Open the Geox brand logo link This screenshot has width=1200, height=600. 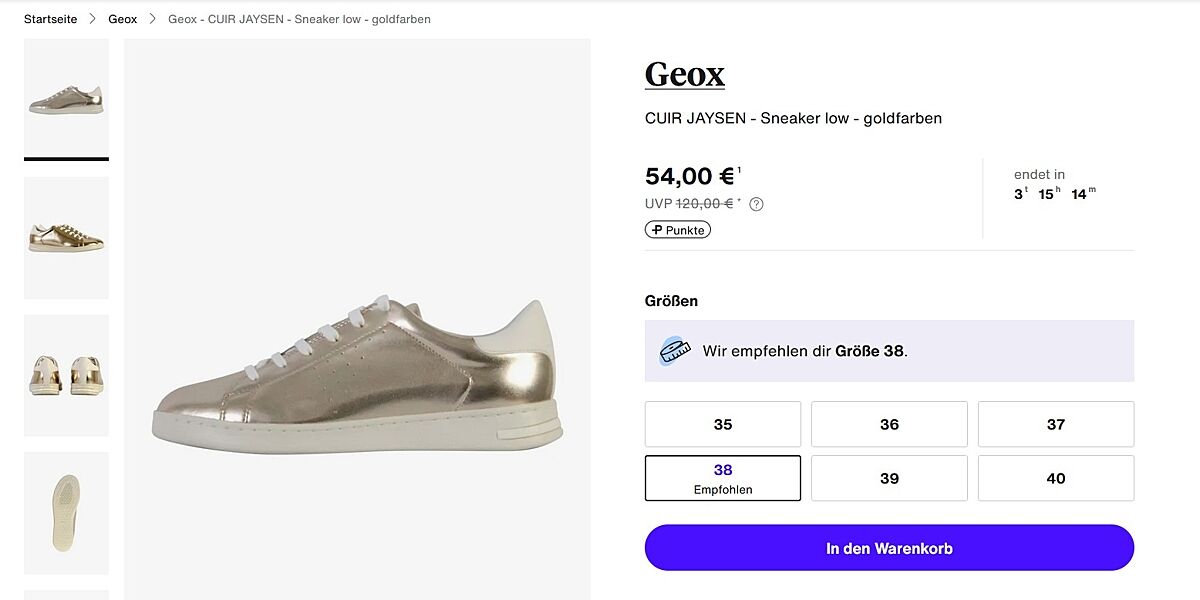coord(685,75)
